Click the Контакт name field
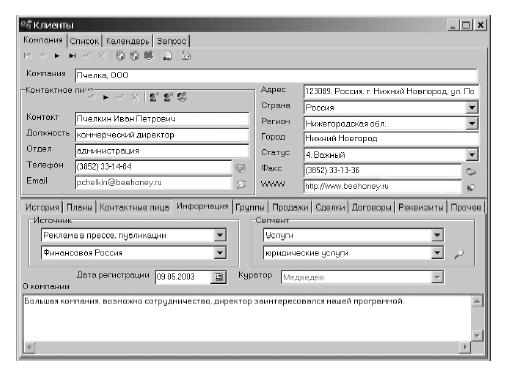This screenshot has width=505, height=371. coord(162,119)
